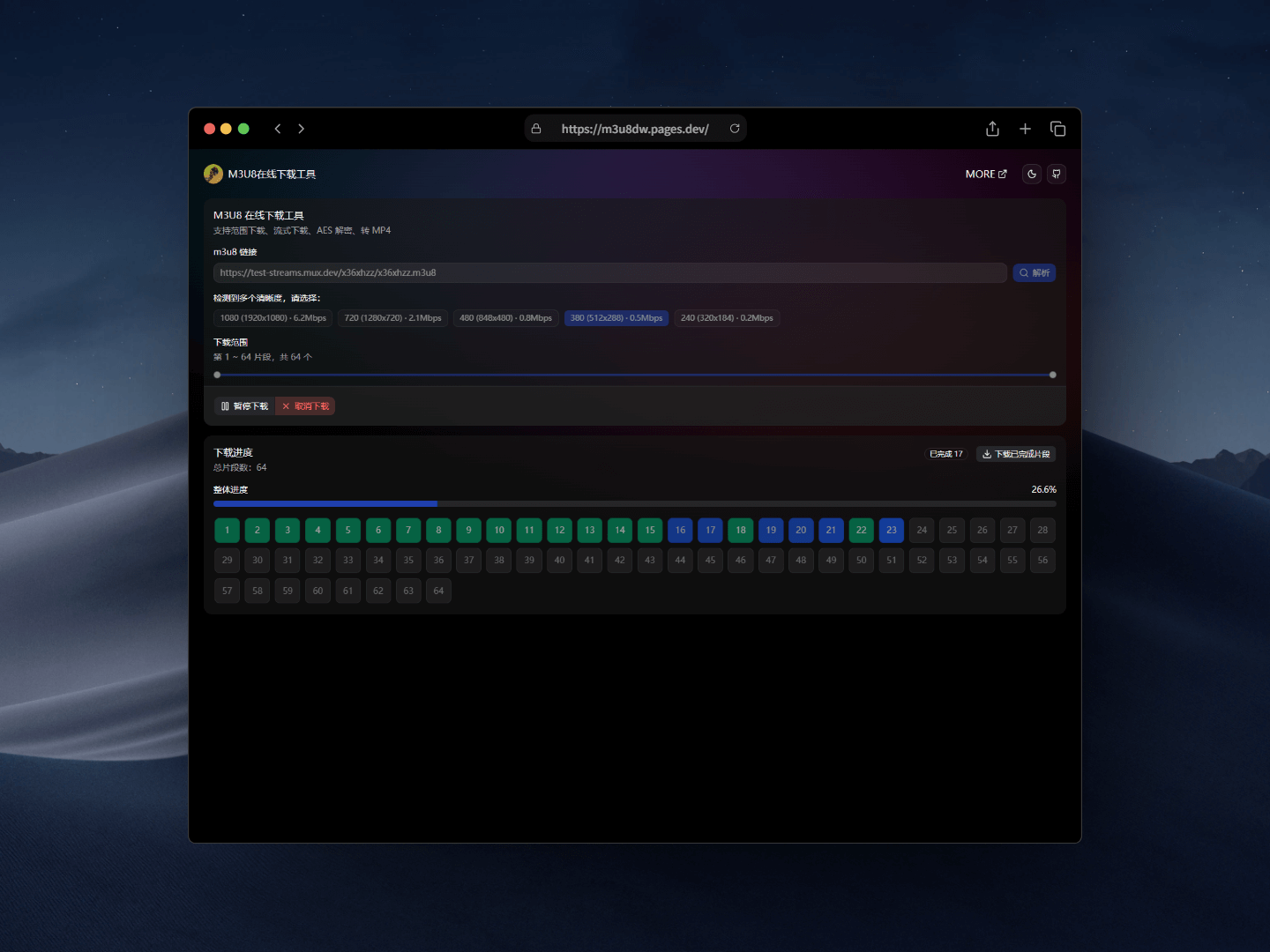Click the share icon in browser toolbar
Viewport: 1270px width, 952px height.
tap(991, 129)
